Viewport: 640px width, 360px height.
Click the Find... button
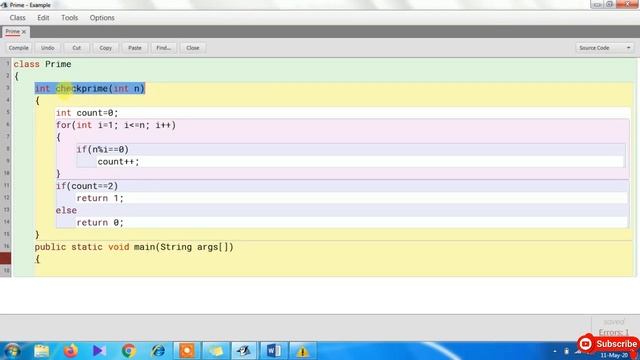[164, 48]
